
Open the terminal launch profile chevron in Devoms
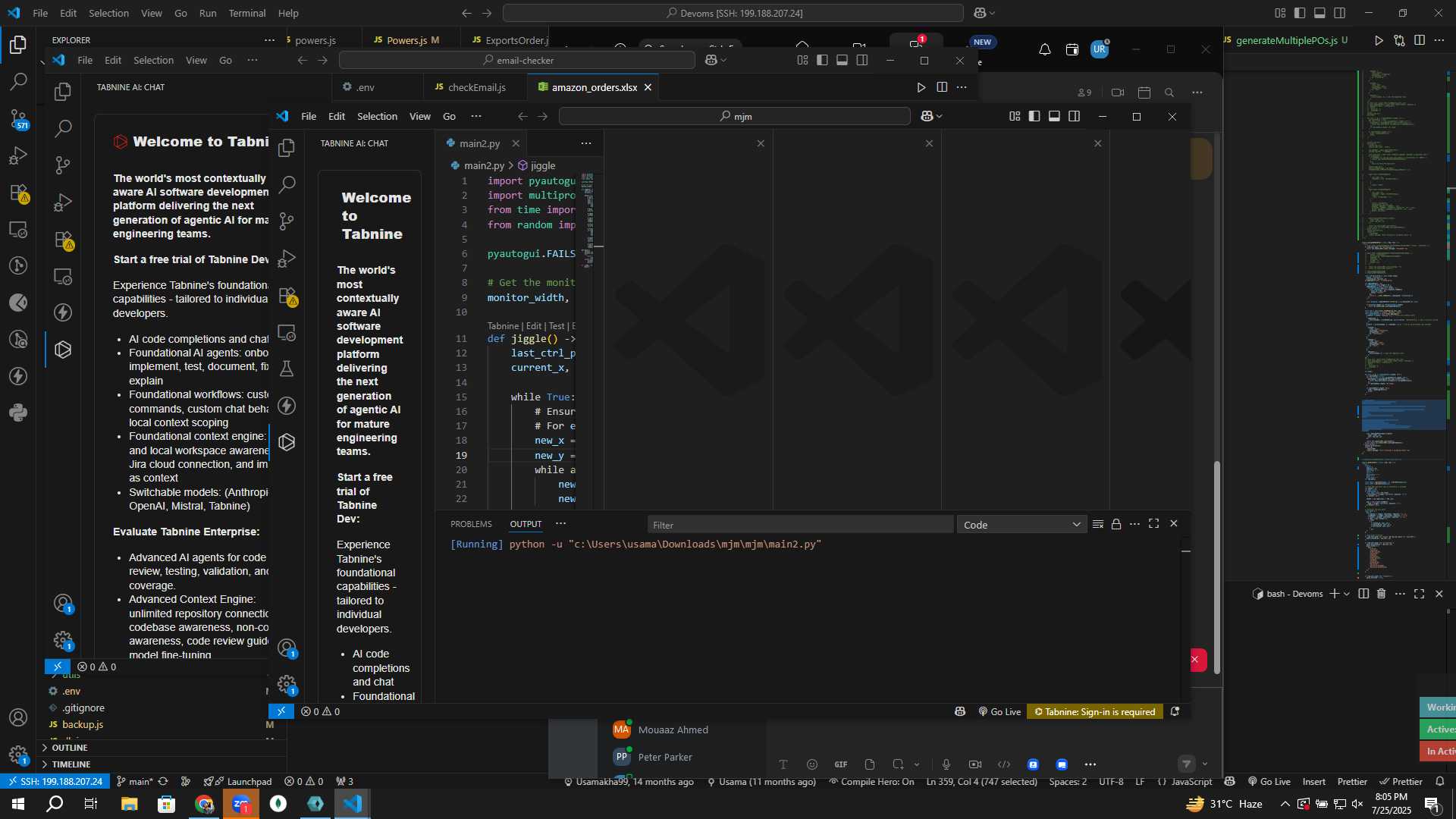pyautogui.click(x=1347, y=594)
